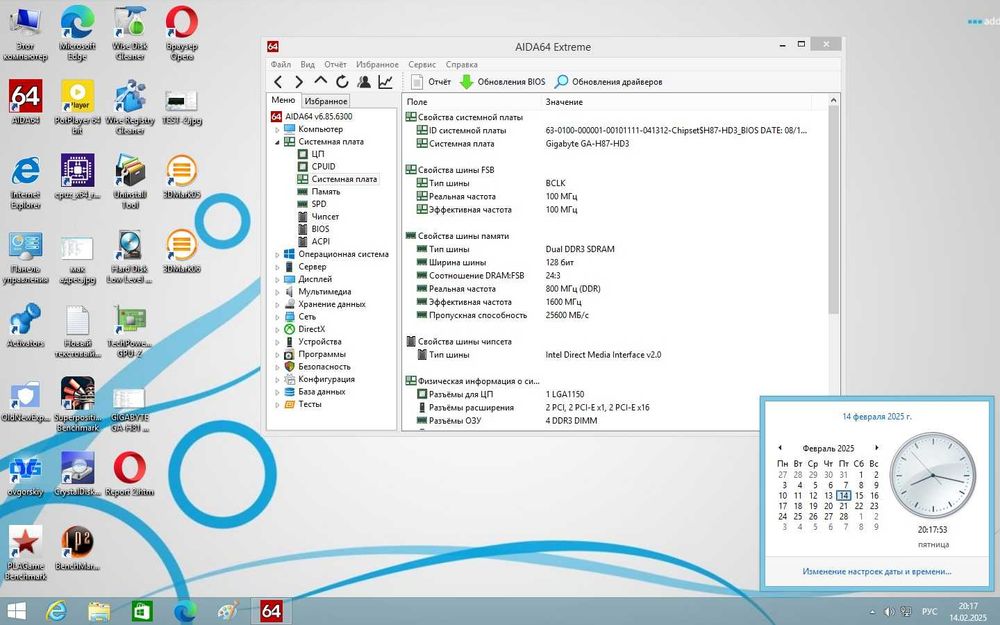Select Конфигурация in the tree
1000x625 pixels.
point(326,379)
